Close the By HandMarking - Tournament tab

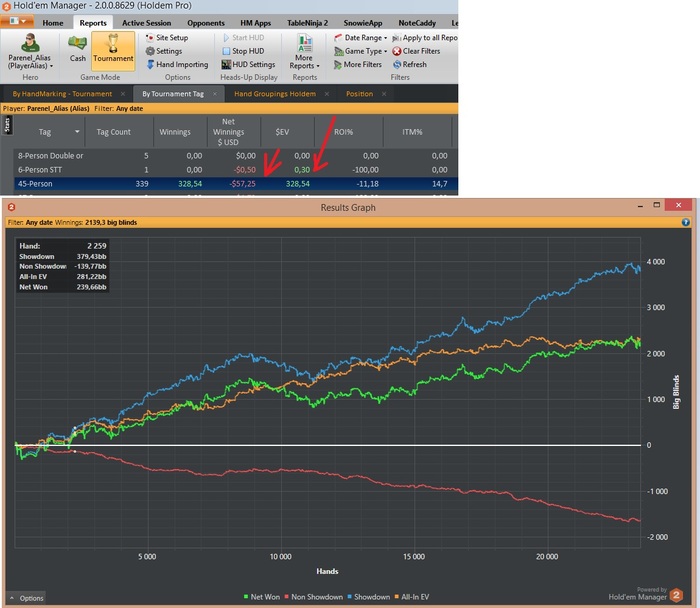click(123, 94)
